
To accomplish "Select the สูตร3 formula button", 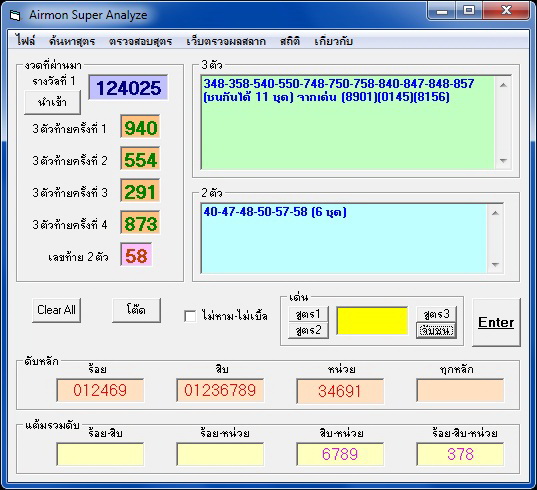I will (x=436, y=314).
